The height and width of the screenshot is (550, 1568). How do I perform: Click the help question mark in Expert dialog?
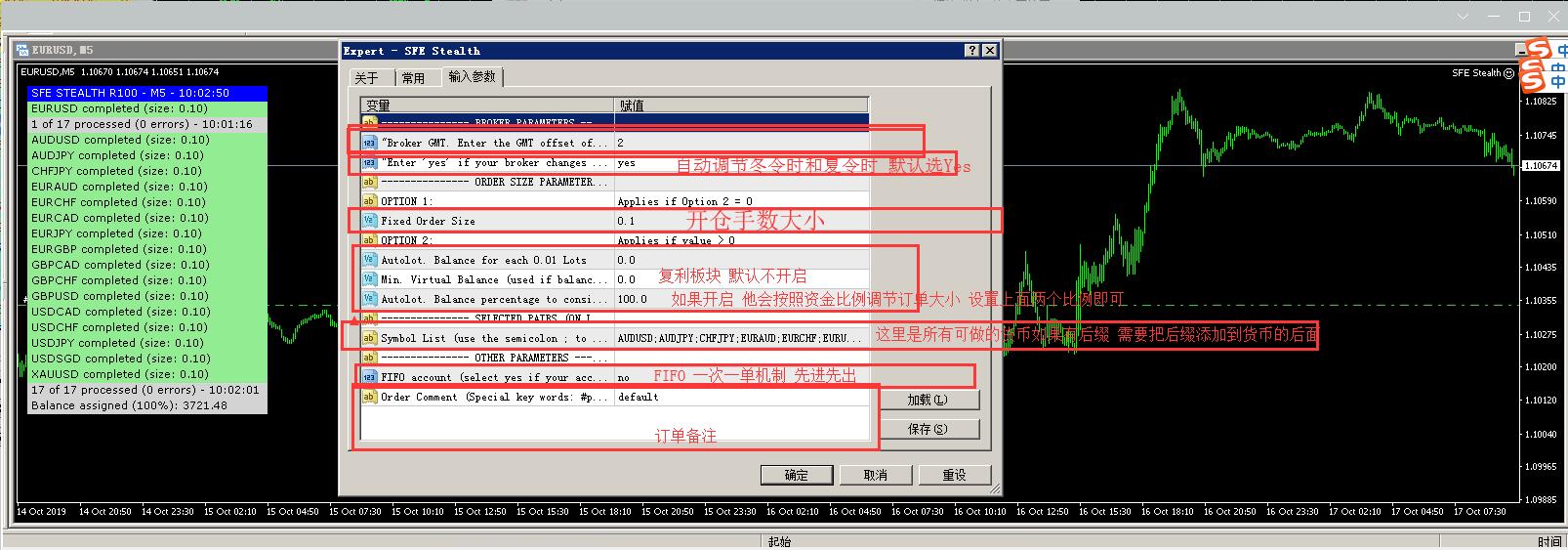point(972,50)
